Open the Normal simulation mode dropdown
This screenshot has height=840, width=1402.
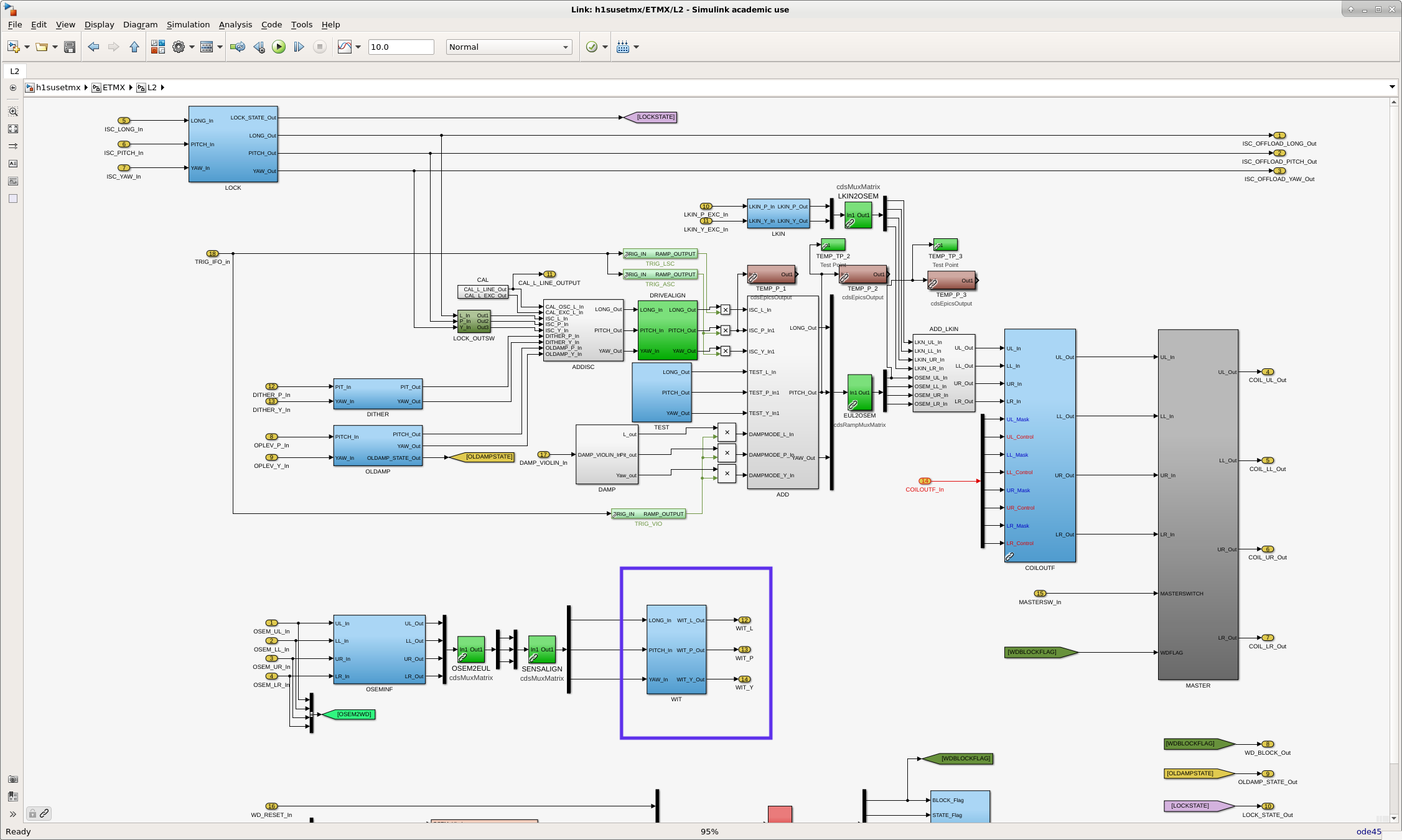(x=509, y=47)
